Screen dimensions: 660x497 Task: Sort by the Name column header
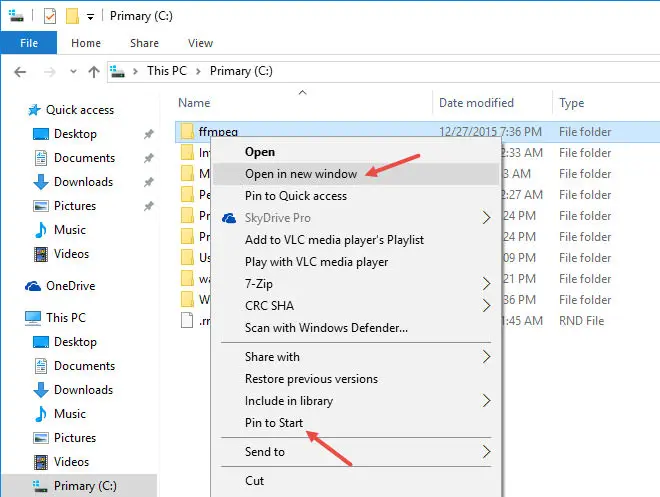194,103
